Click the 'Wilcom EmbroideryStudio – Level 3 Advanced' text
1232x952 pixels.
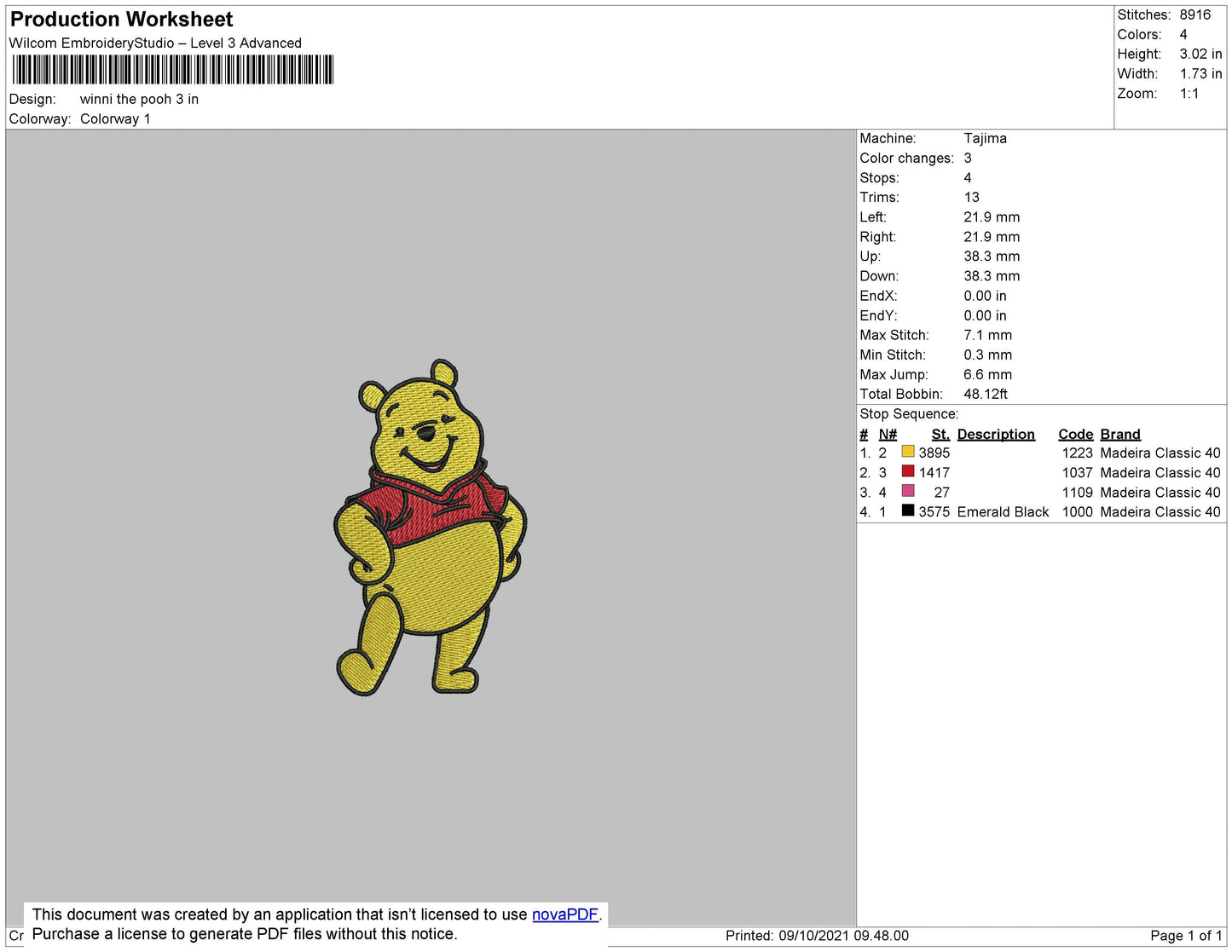(155, 43)
